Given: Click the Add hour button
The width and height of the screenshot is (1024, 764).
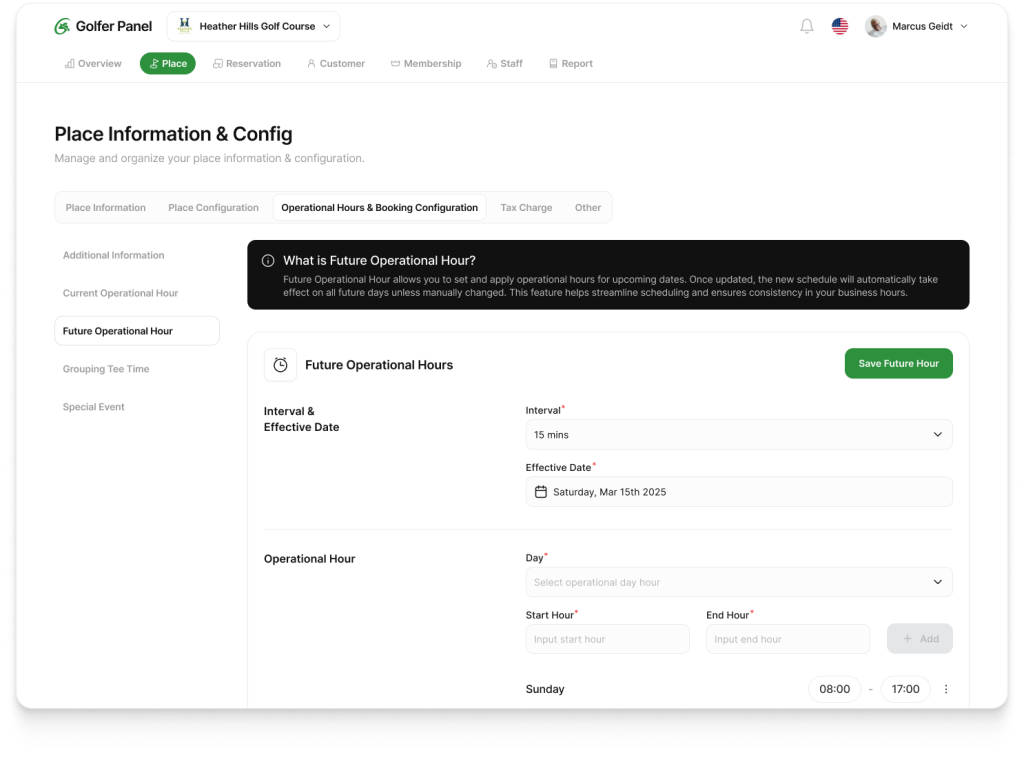Looking at the screenshot, I should click(920, 639).
